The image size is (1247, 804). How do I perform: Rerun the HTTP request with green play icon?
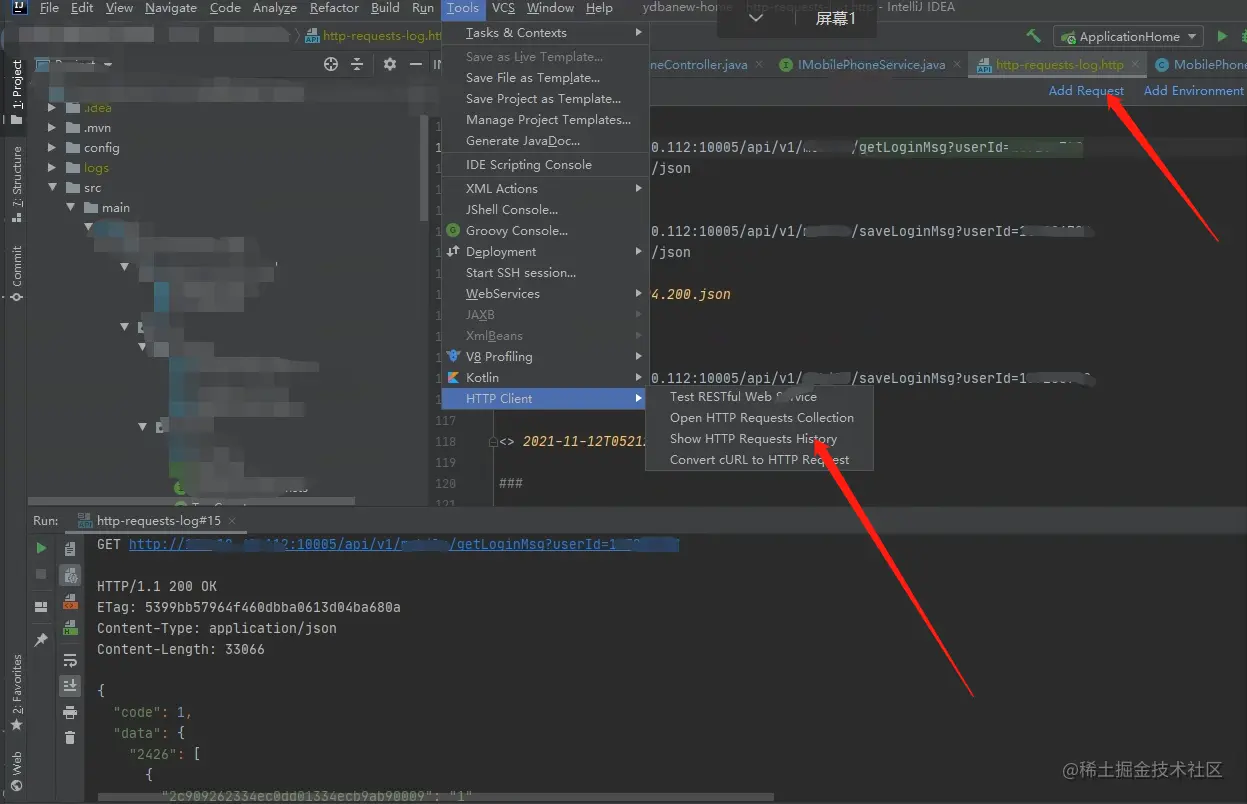(41, 548)
